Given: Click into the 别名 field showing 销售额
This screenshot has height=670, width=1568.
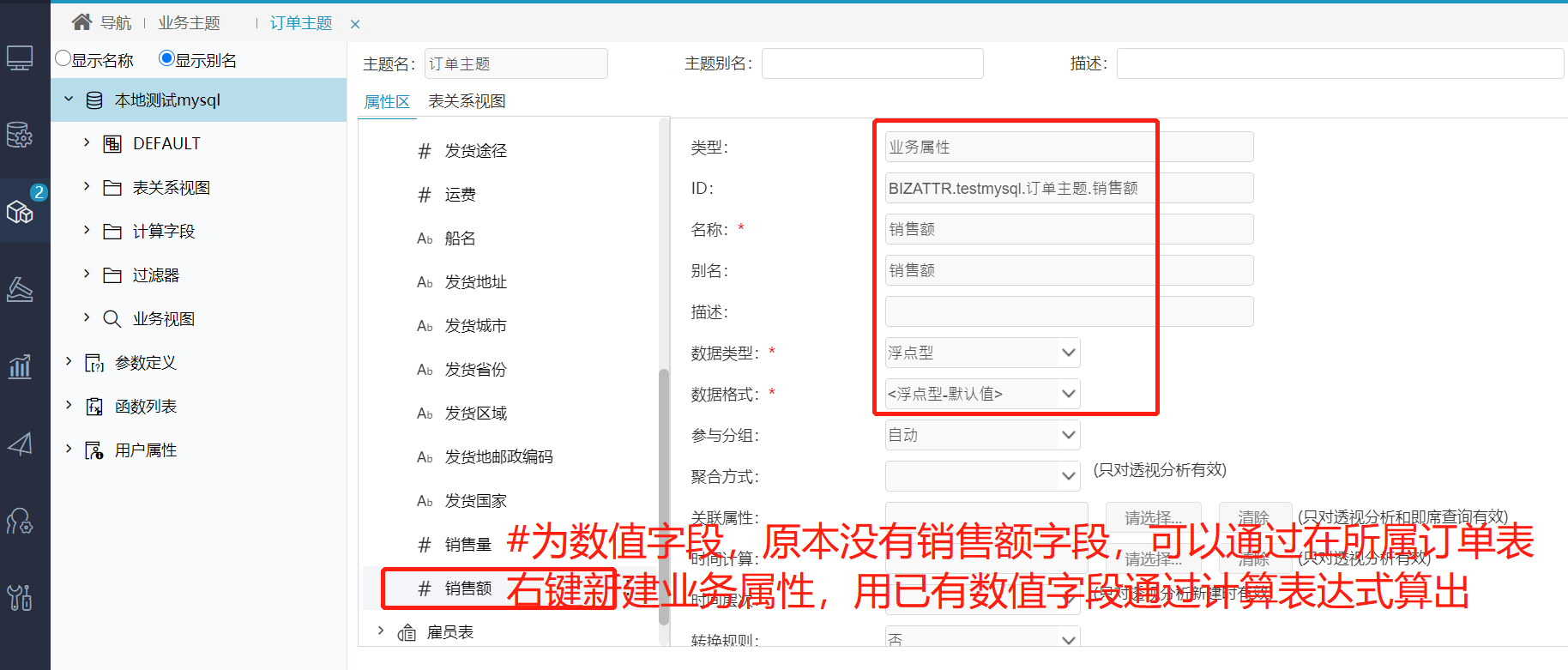Looking at the screenshot, I should click(x=1069, y=270).
